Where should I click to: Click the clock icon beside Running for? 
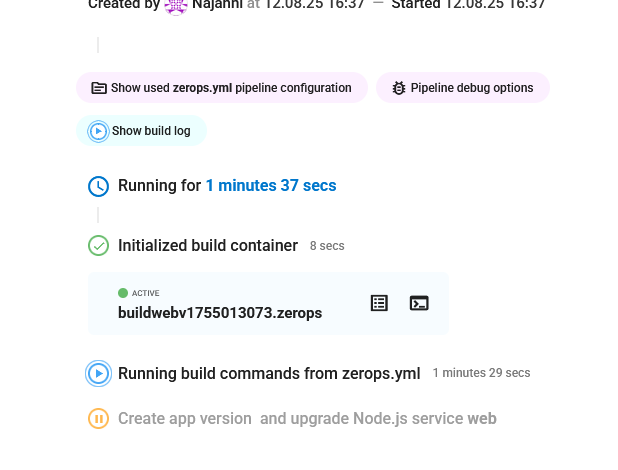click(98, 186)
